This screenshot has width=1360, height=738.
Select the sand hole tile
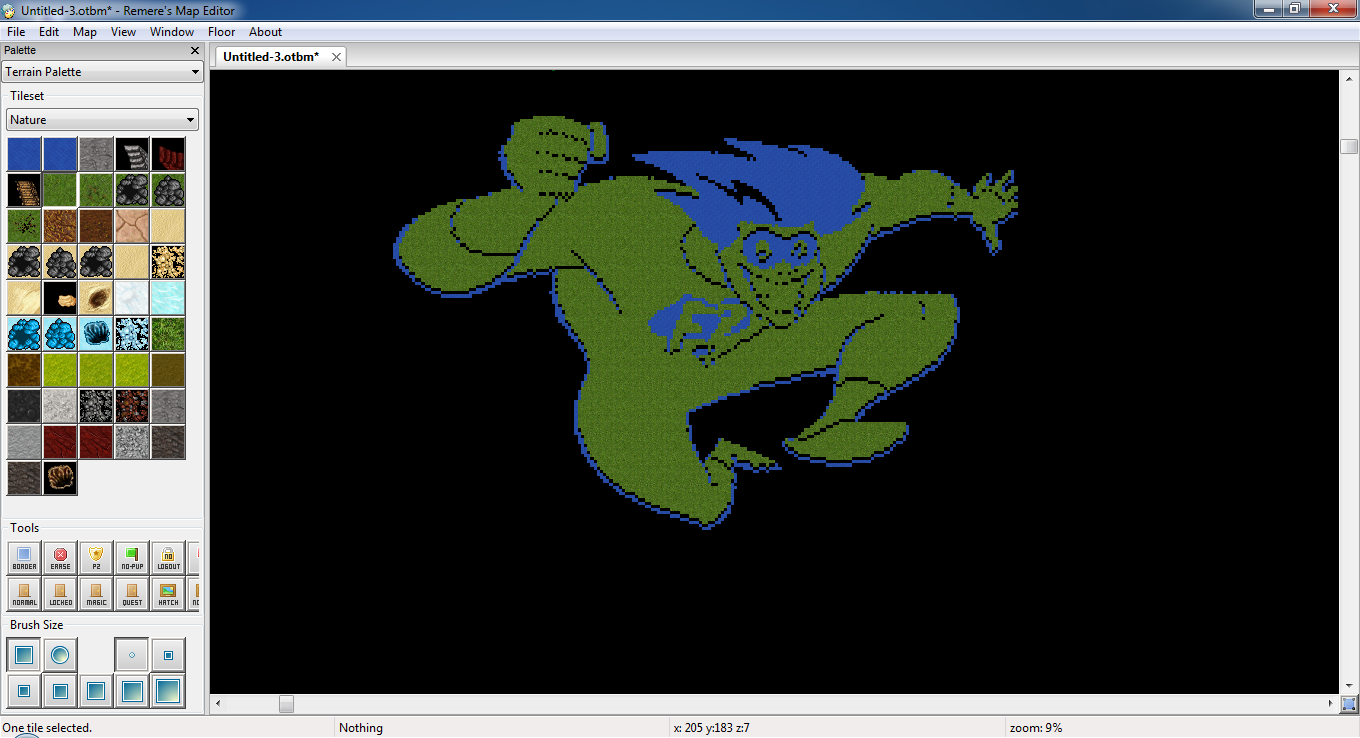[x=96, y=298]
